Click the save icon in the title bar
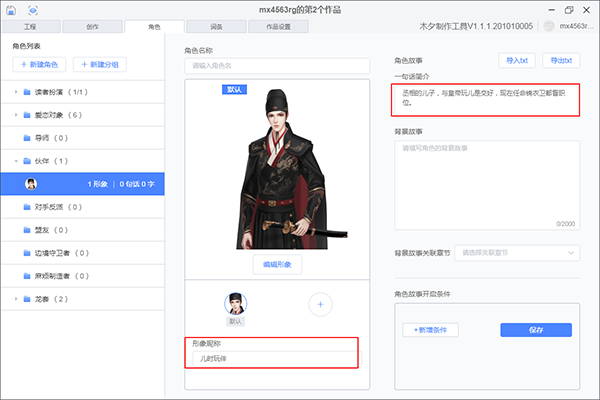 point(11,10)
